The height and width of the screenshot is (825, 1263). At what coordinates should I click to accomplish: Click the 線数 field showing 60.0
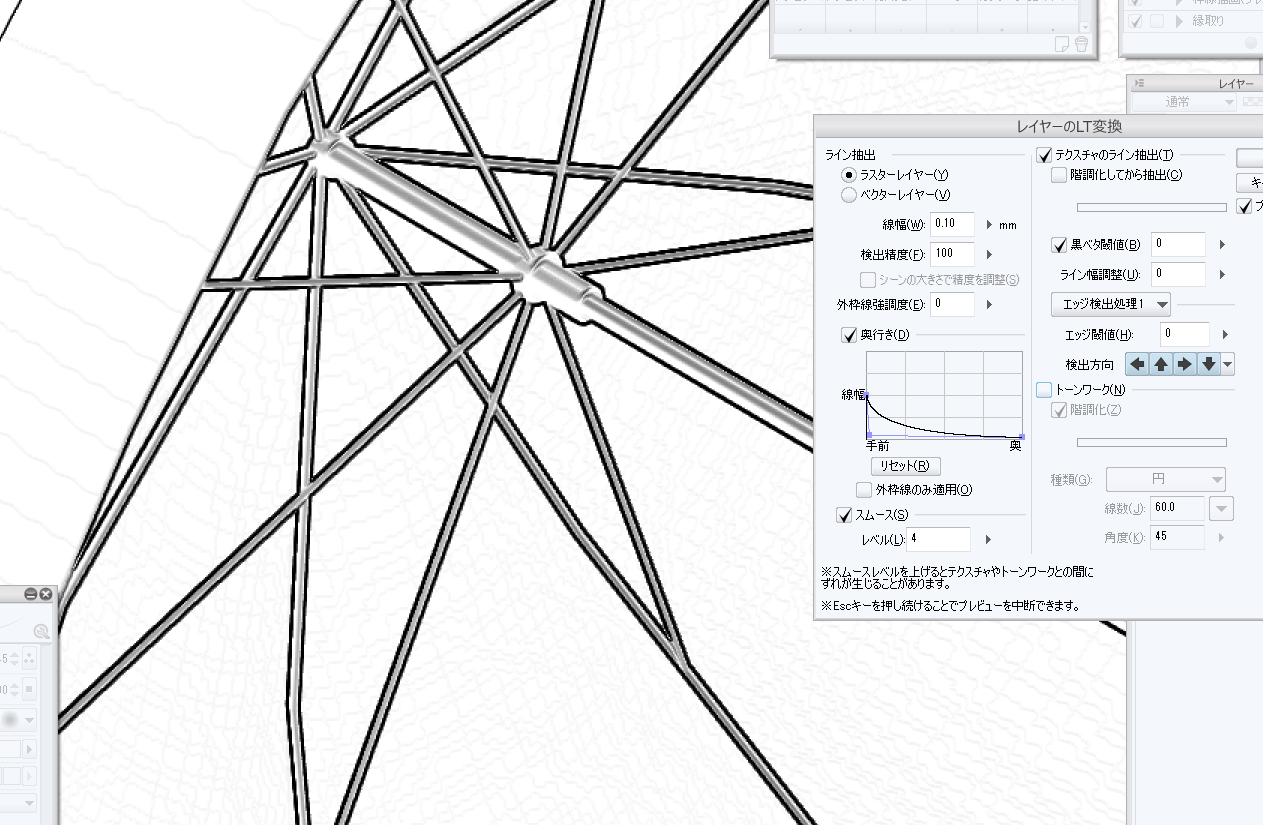point(1178,508)
